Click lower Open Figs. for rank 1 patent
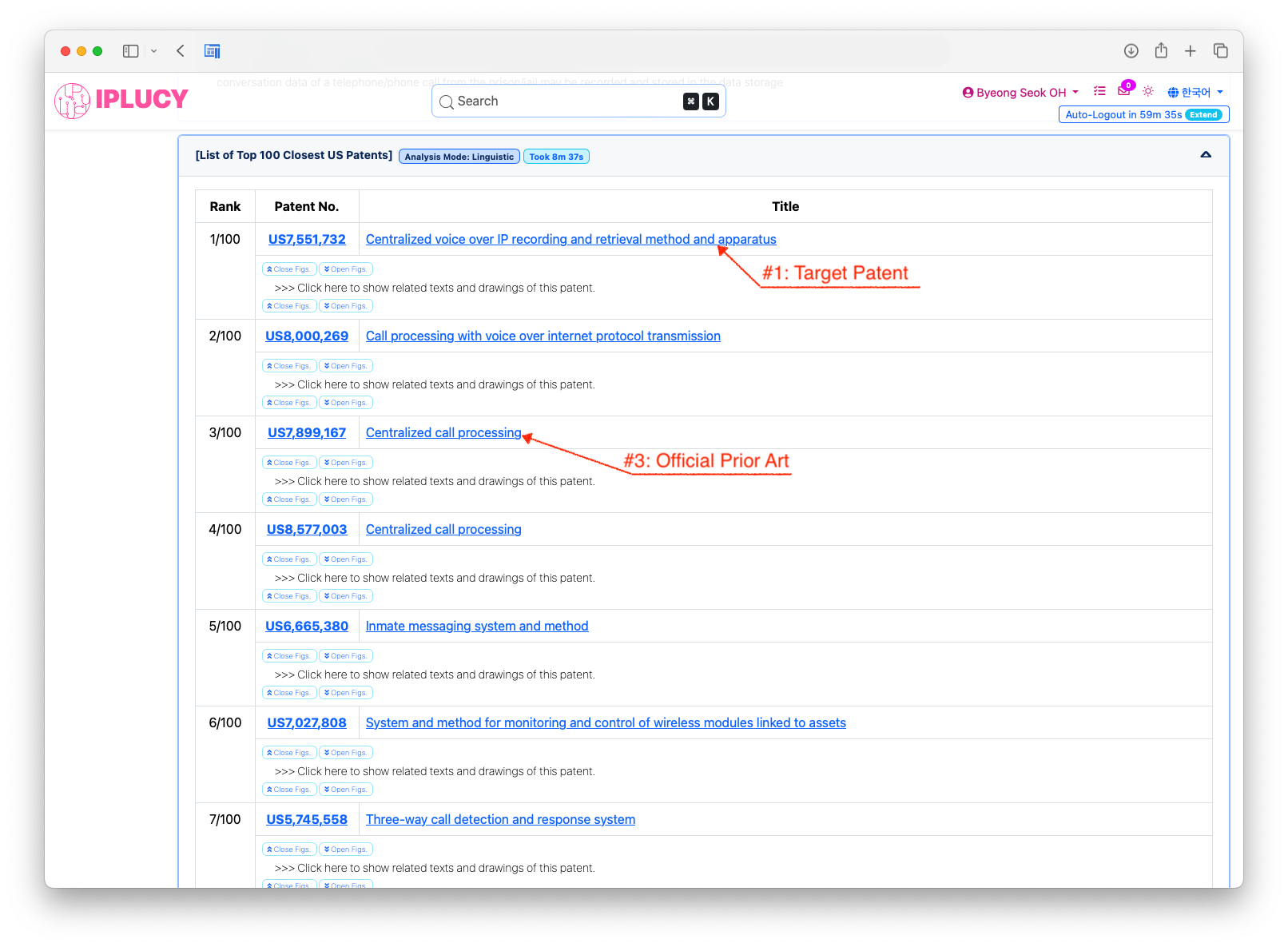Screen dimensions: 1288x947 (x=346, y=306)
